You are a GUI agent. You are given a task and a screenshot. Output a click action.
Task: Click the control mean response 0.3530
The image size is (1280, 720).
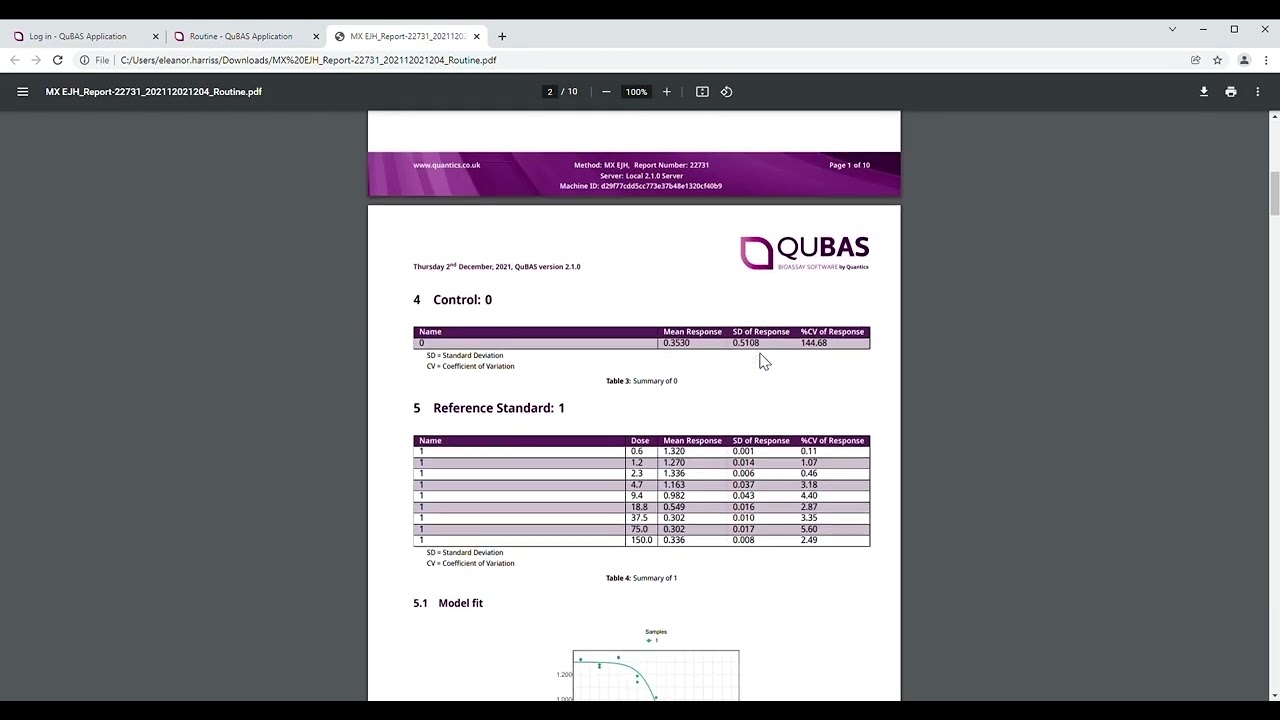pyautogui.click(x=676, y=343)
